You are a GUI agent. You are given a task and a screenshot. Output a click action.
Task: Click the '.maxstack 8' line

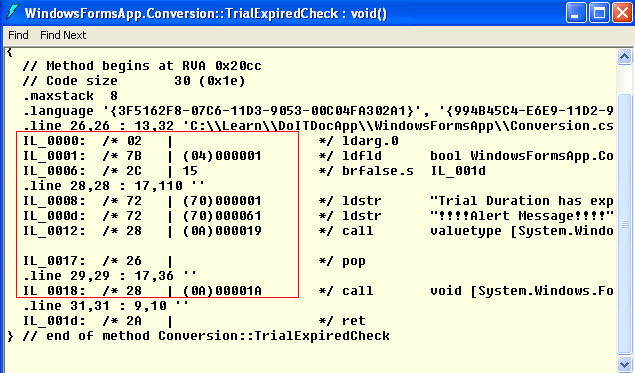coord(70,96)
